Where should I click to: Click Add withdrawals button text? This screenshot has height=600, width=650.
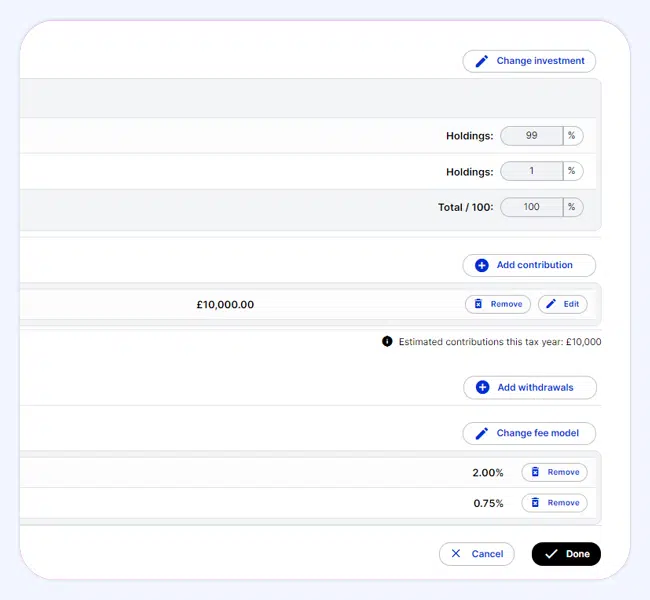click(536, 387)
